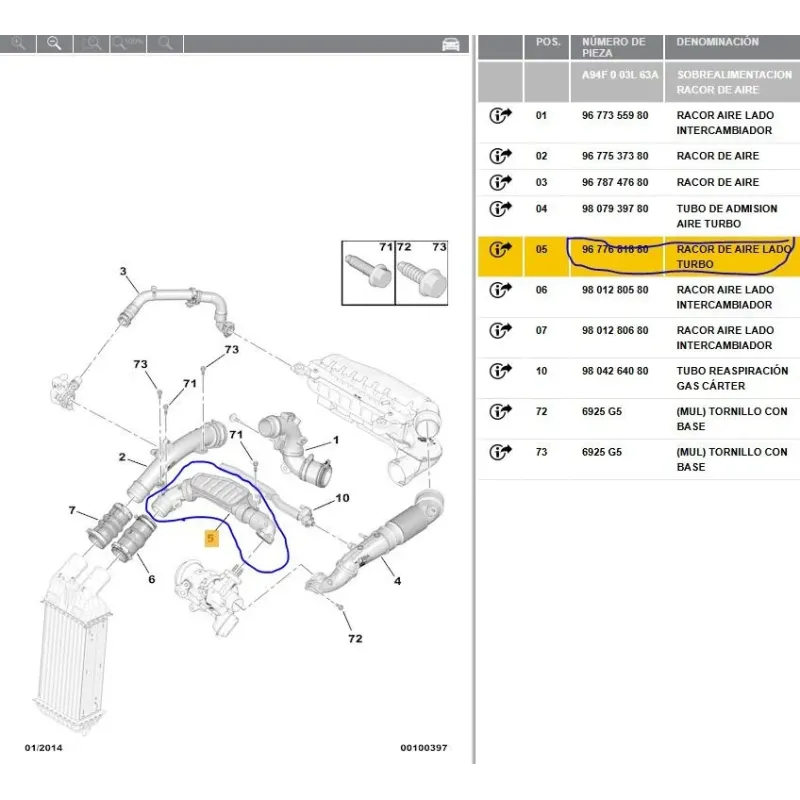800x800 pixels.
Task: Open info icon for position 02 row
Action: pos(500,156)
